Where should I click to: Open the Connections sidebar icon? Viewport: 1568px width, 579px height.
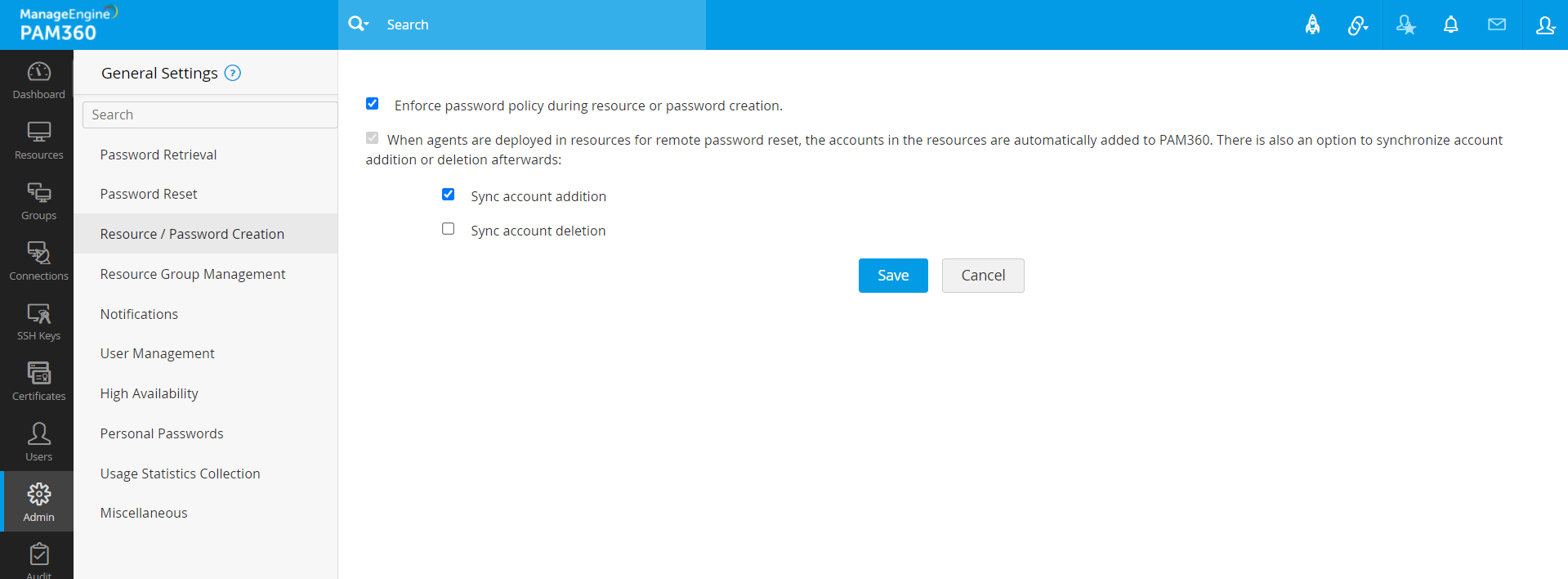pyautogui.click(x=38, y=261)
